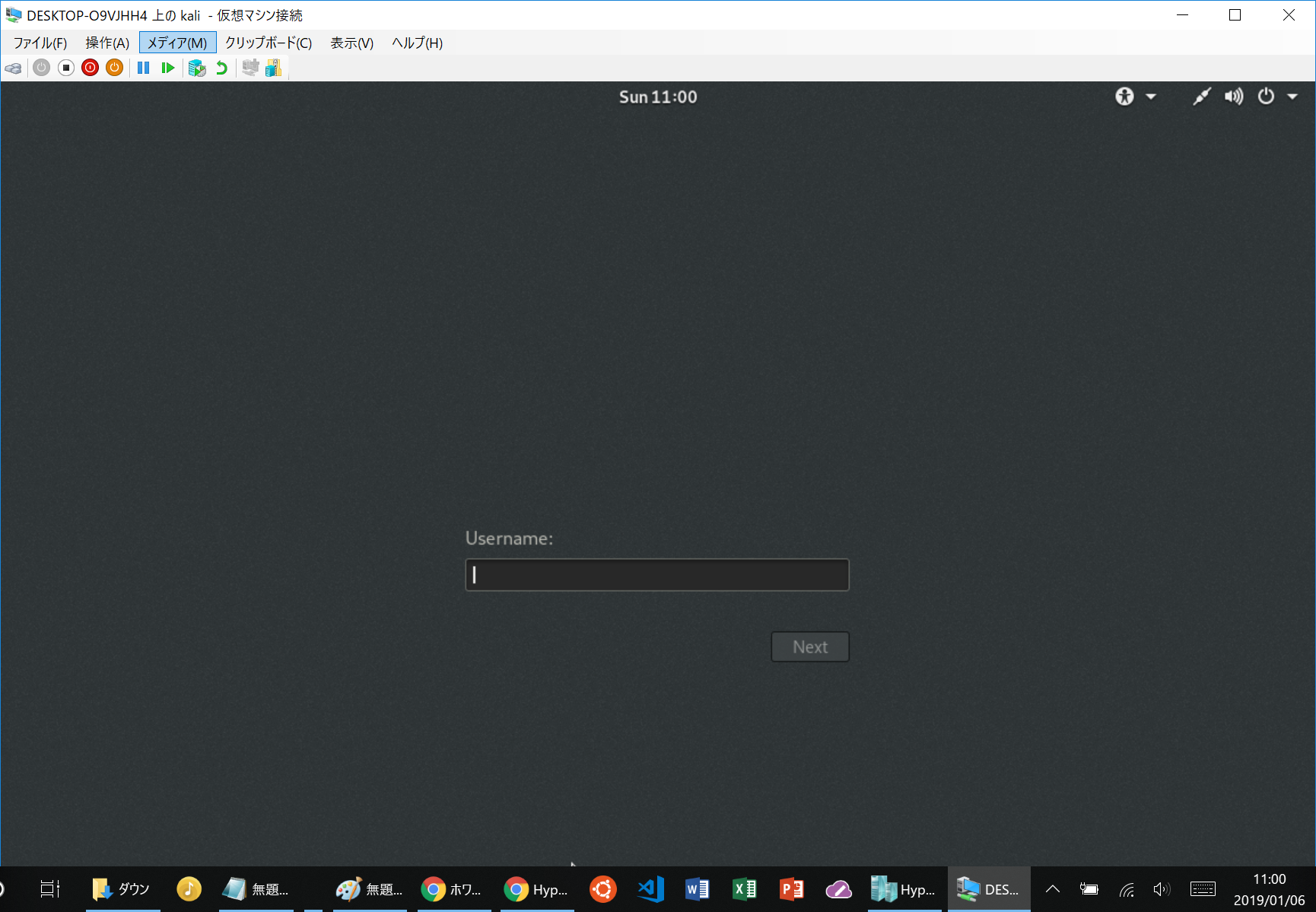Image resolution: width=1316 pixels, height=912 pixels.
Task: Create a checkpoint using the toolbar icon
Action: pyautogui.click(x=197, y=68)
